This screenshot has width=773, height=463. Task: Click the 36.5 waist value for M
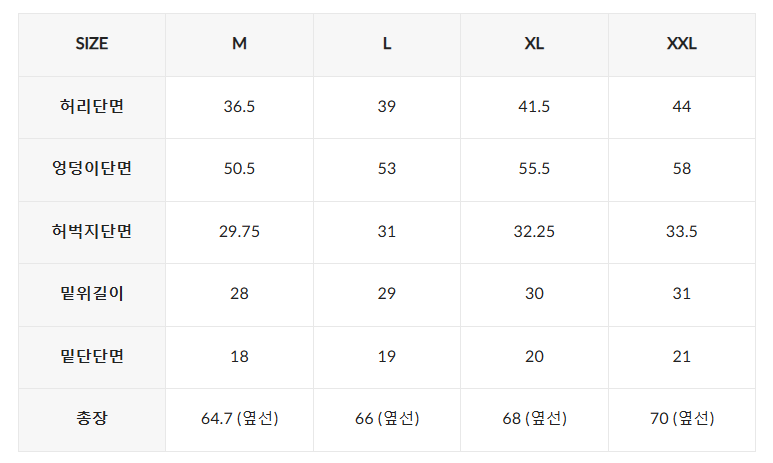coord(239,107)
